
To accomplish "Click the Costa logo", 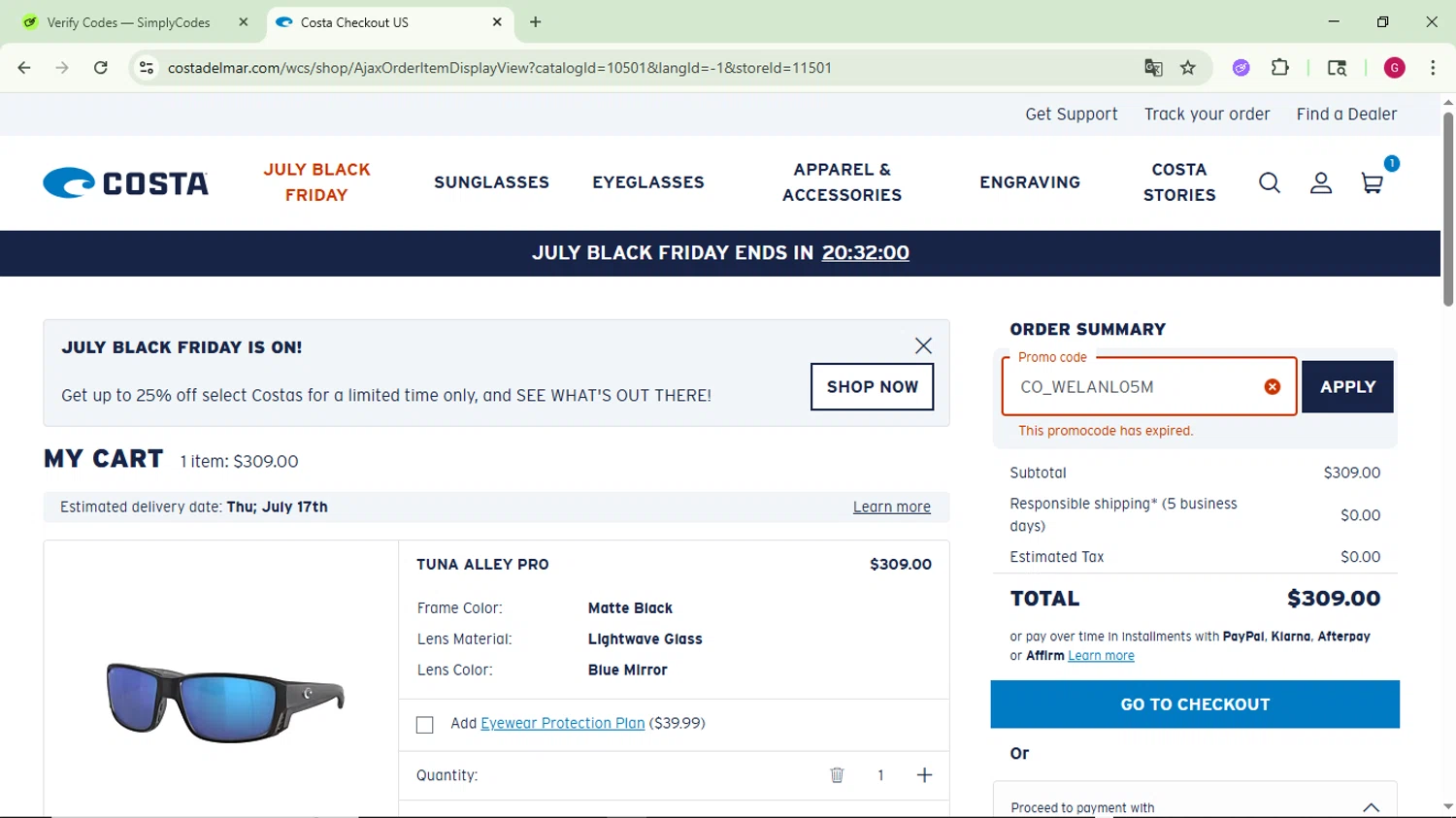I will 126,182.
